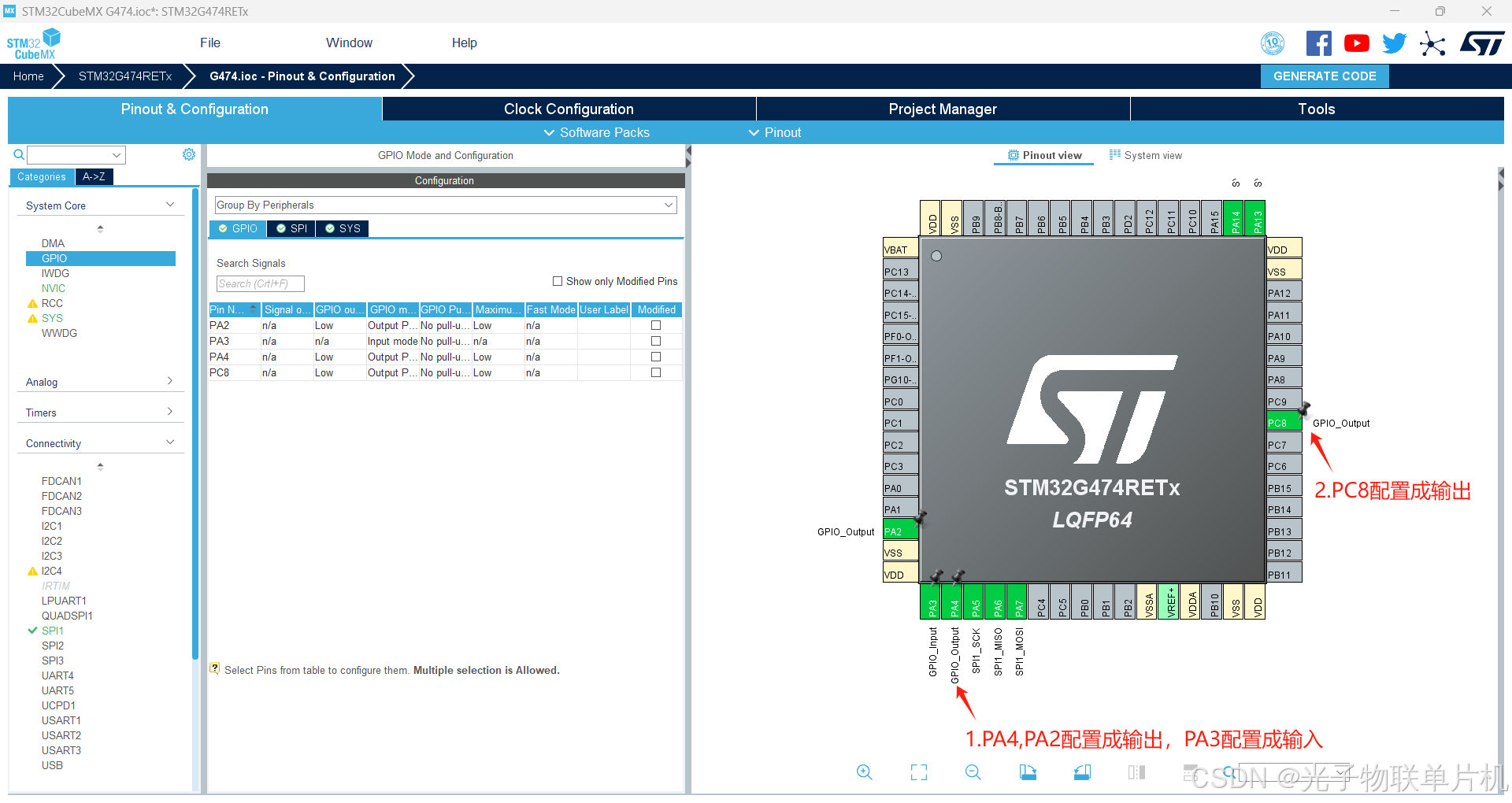Collapse the Connectivity category
Screen dimensions: 1512x803
click(100, 443)
